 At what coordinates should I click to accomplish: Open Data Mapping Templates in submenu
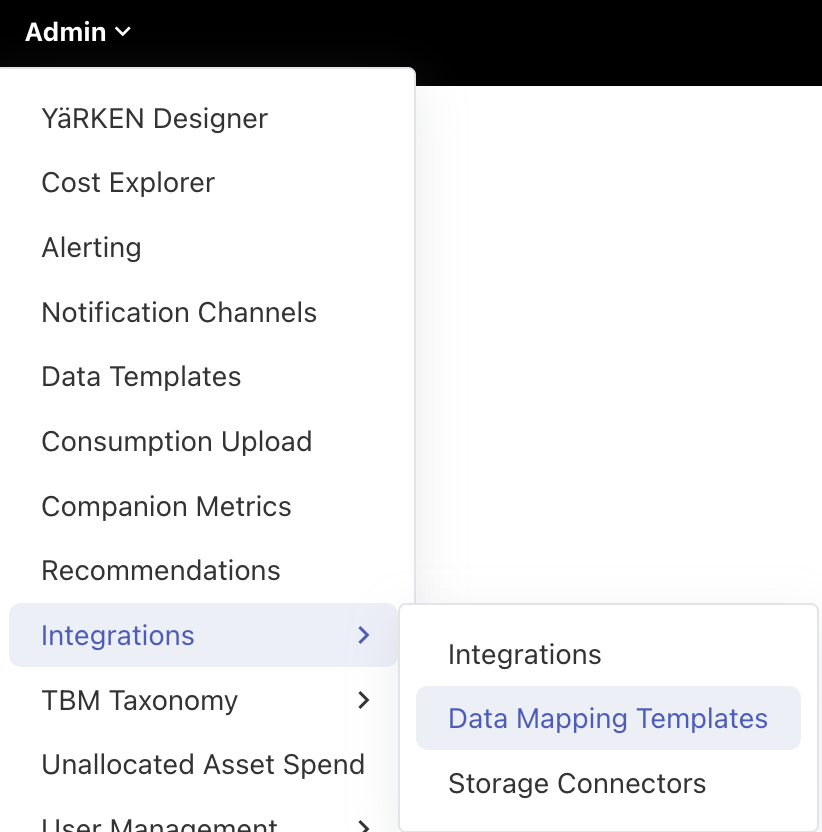(x=607, y=719)
